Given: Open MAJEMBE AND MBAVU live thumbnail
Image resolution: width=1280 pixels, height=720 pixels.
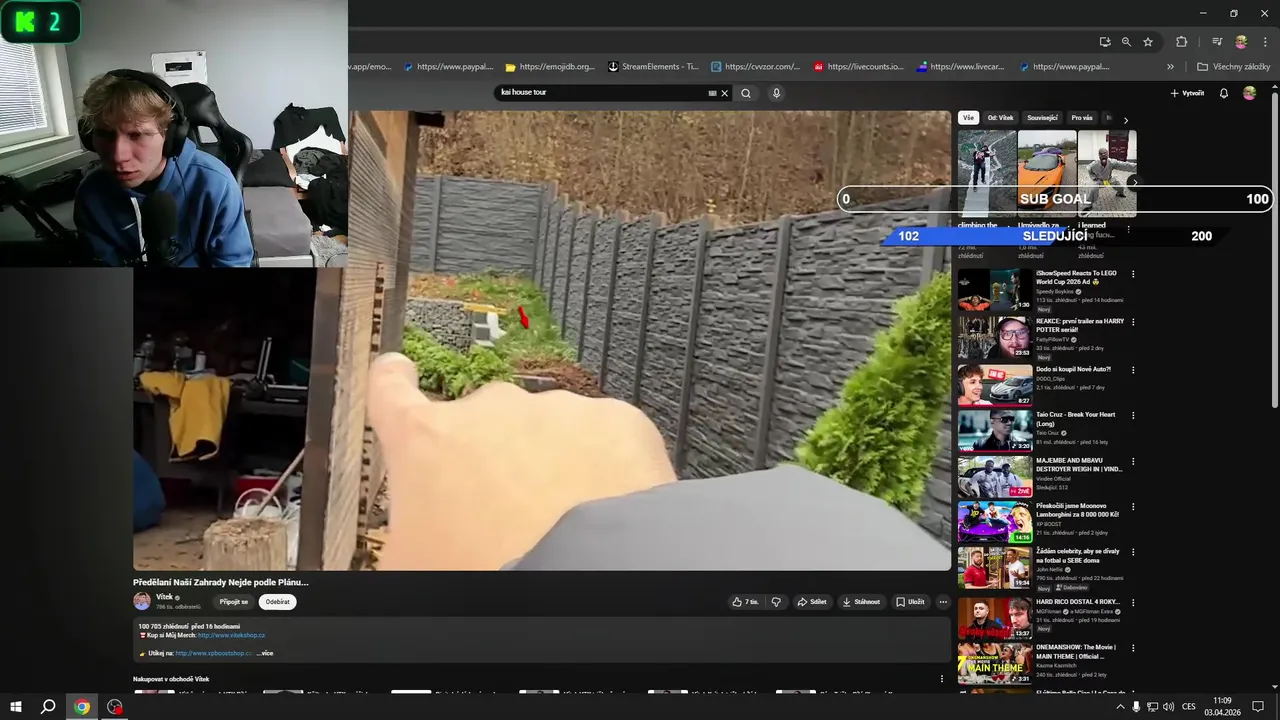Looking at the screenshot, I should pyautogui.click(x=995, y=477).
